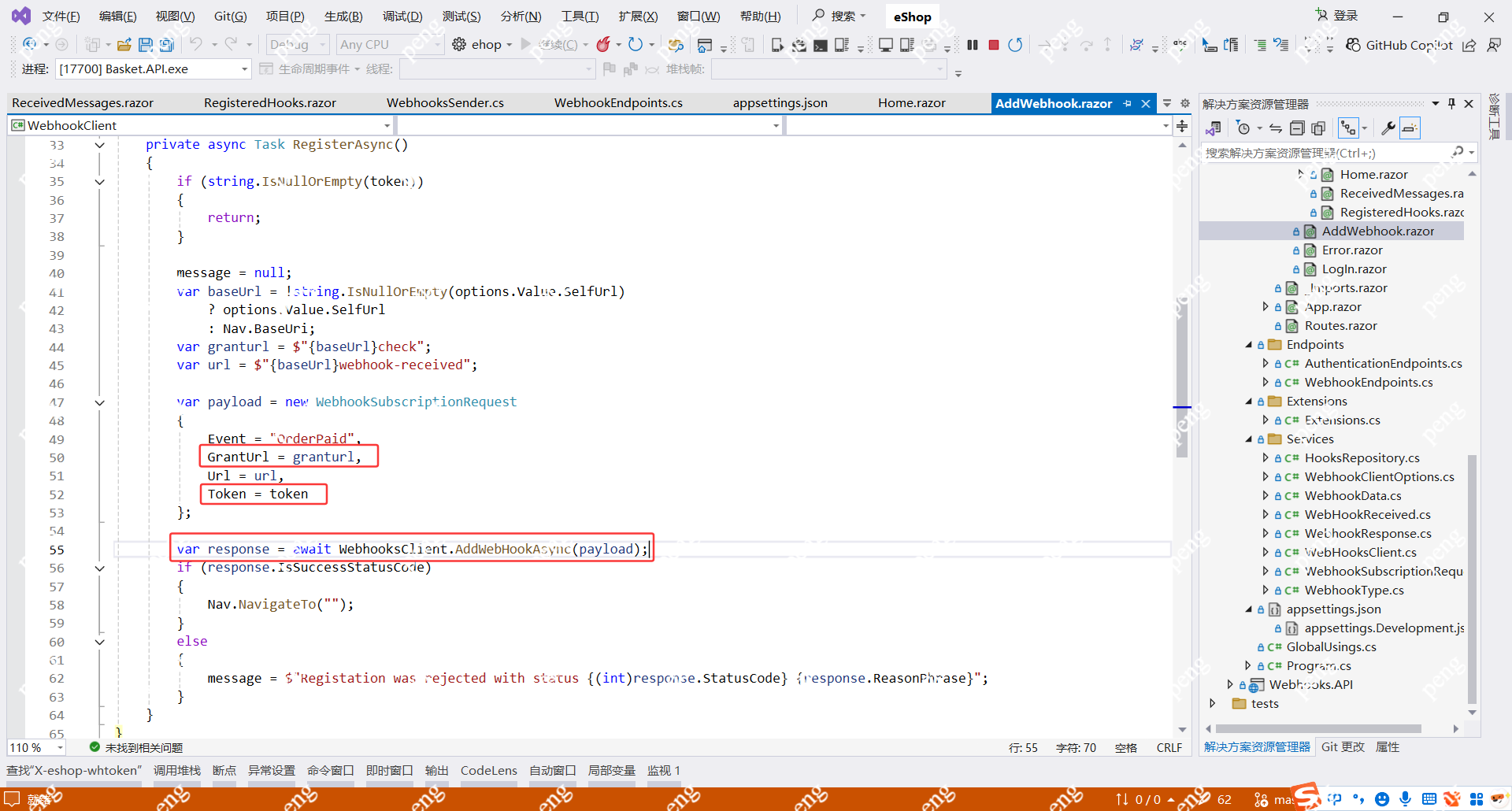
Task: Click the 登录 sign-in button
Action: [x=1337, y=16]
